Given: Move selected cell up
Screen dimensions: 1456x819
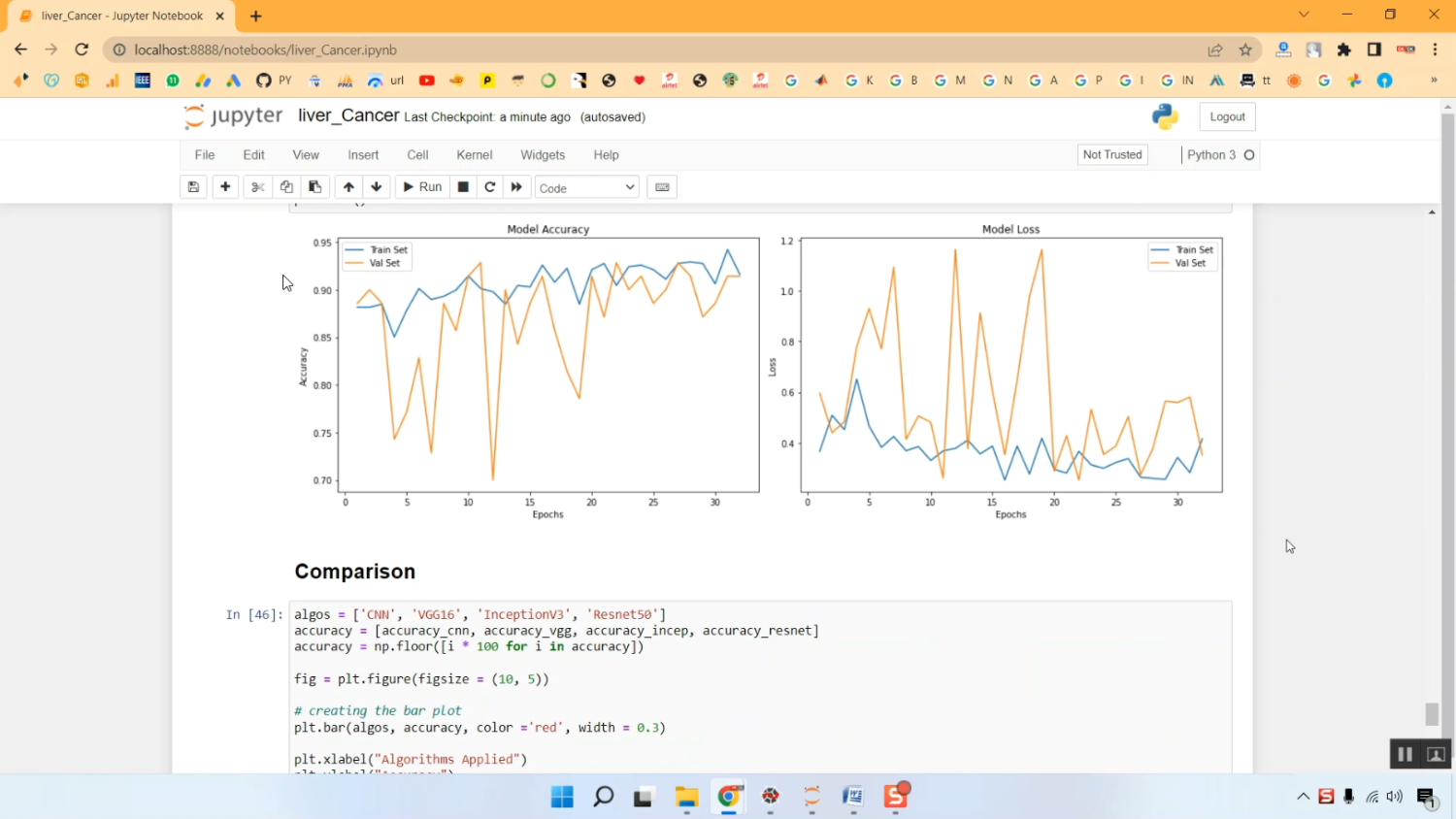Looking at the screenshot, I should click(x=348, y=187).
